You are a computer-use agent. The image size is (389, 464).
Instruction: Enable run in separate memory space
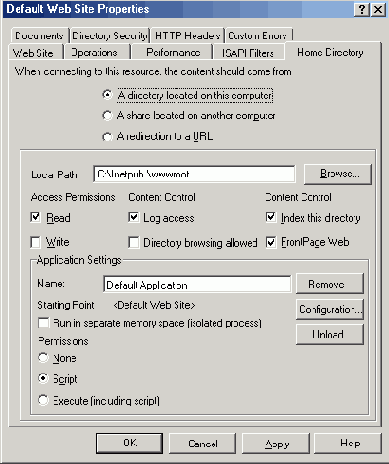tap(43, 323)
